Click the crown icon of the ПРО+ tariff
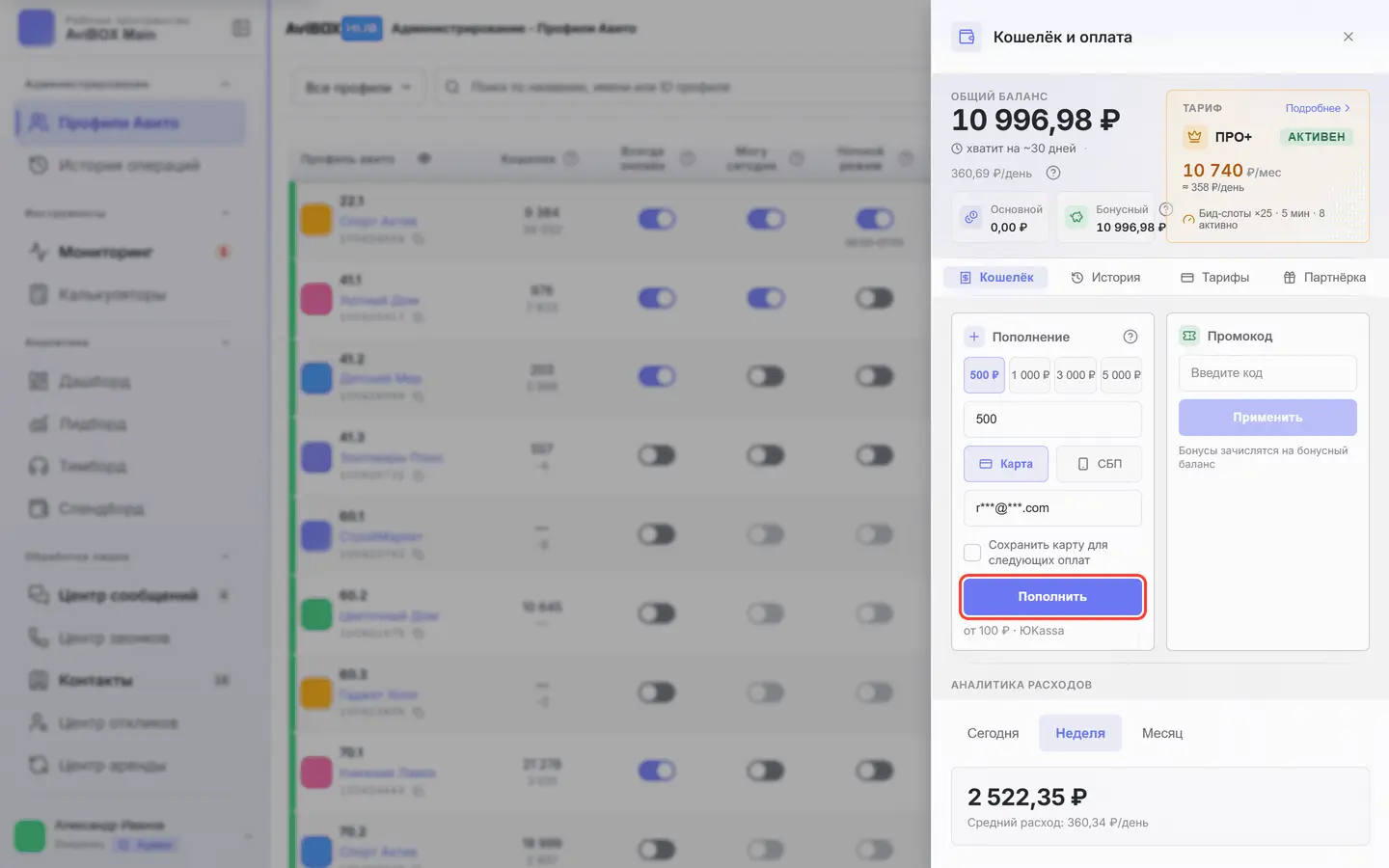The image size is (1389, 868). point(1194,137)
